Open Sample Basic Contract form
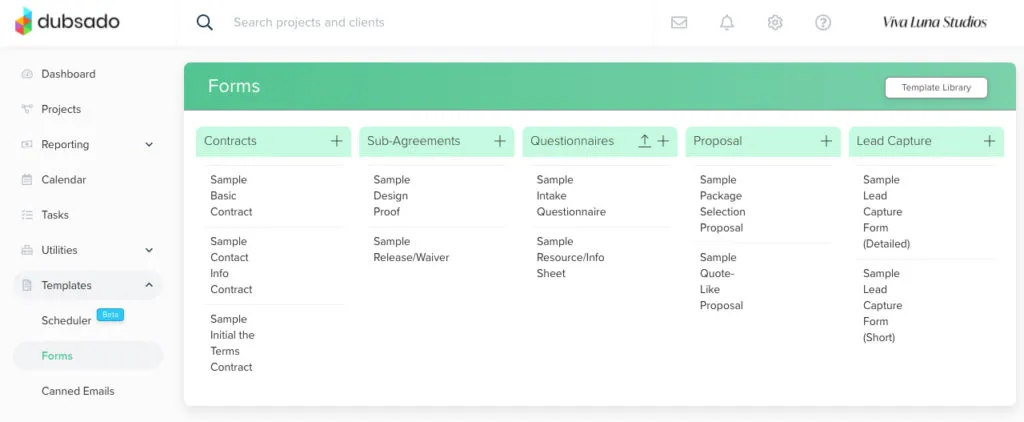 click(x=231, y=196)
